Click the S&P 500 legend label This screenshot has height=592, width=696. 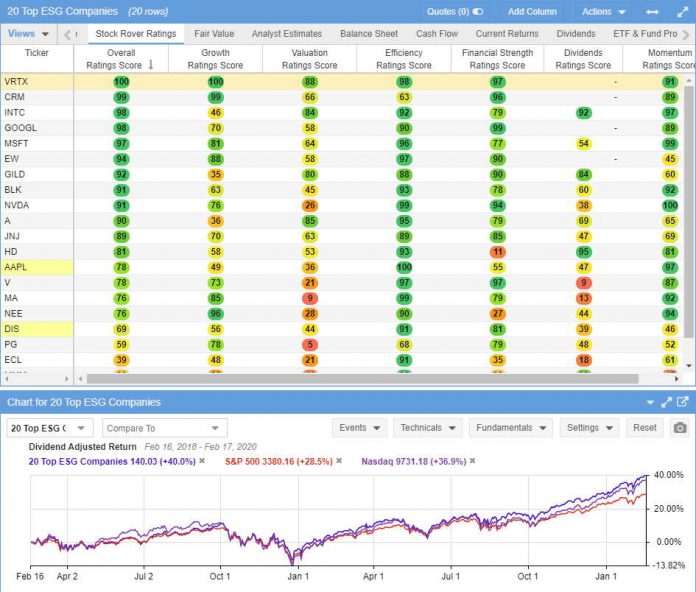[279, 462]
